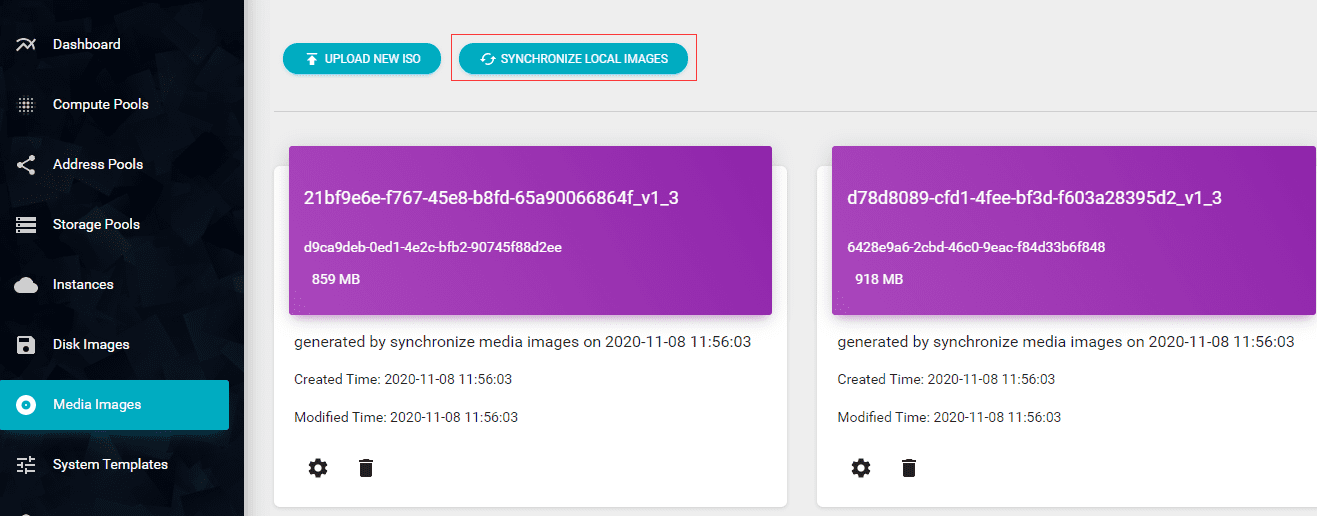Click the purple header of image 21bf9e6e

pyautogui.click(x=530, y=230)
